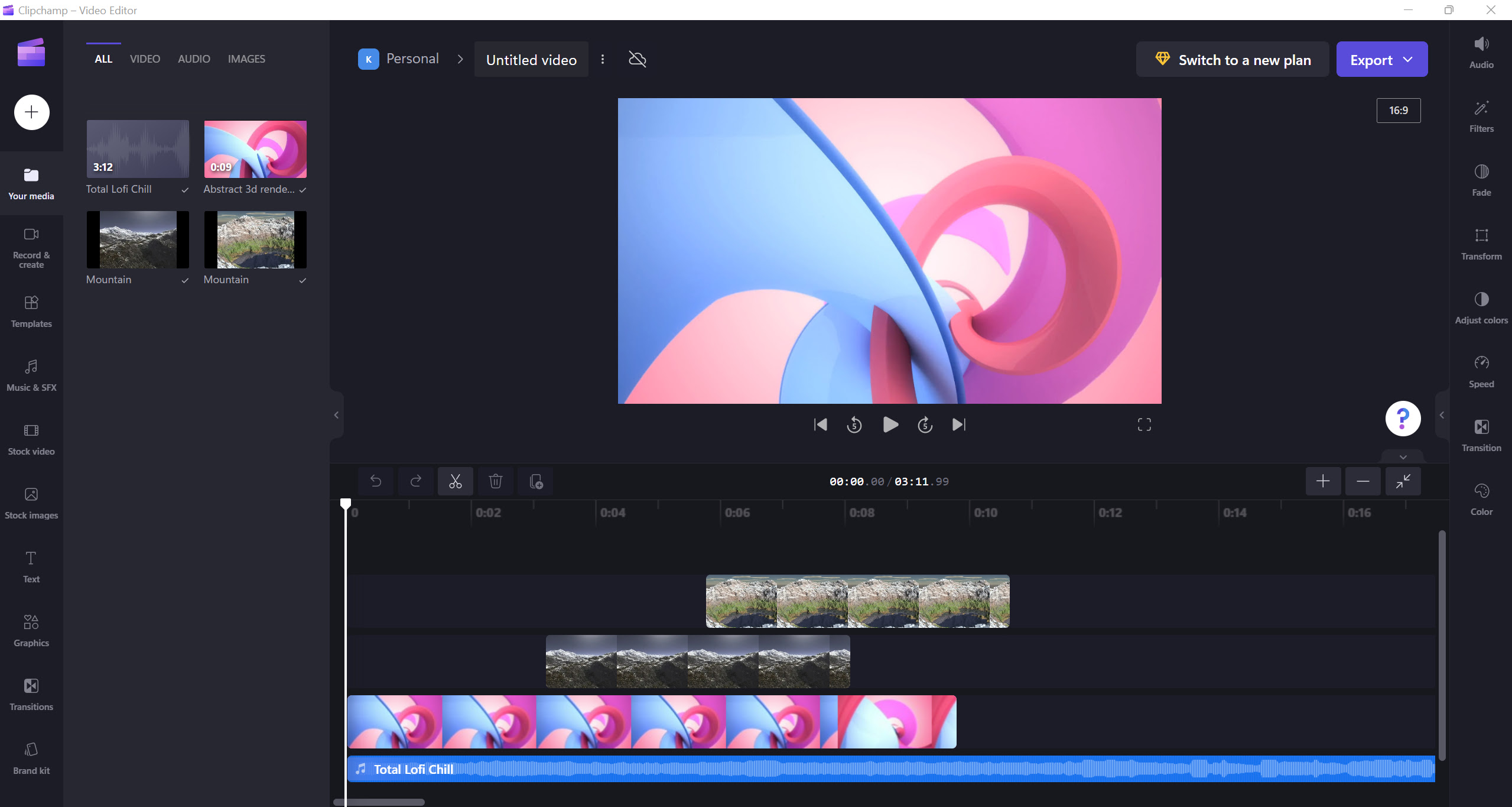The height and width of the screenshot is (807, 1512).
Task: Collapse the right properties panel
Action: [x=1442, y=415]
